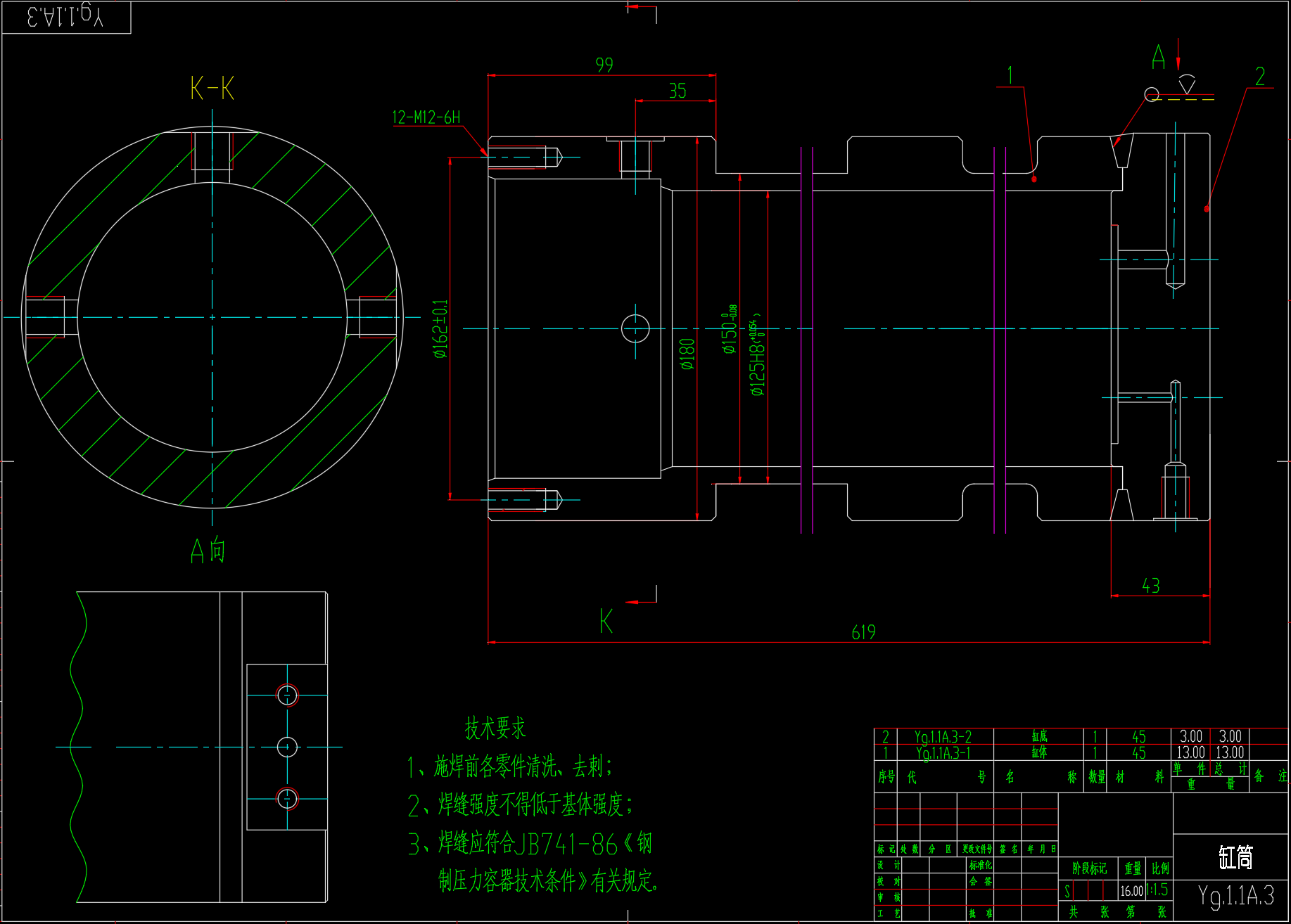Image resolution: width=1291 pixels, height=924 pixels.
Task: Select the 缸筒 title in title block
Action: [x=1235, y=857]
